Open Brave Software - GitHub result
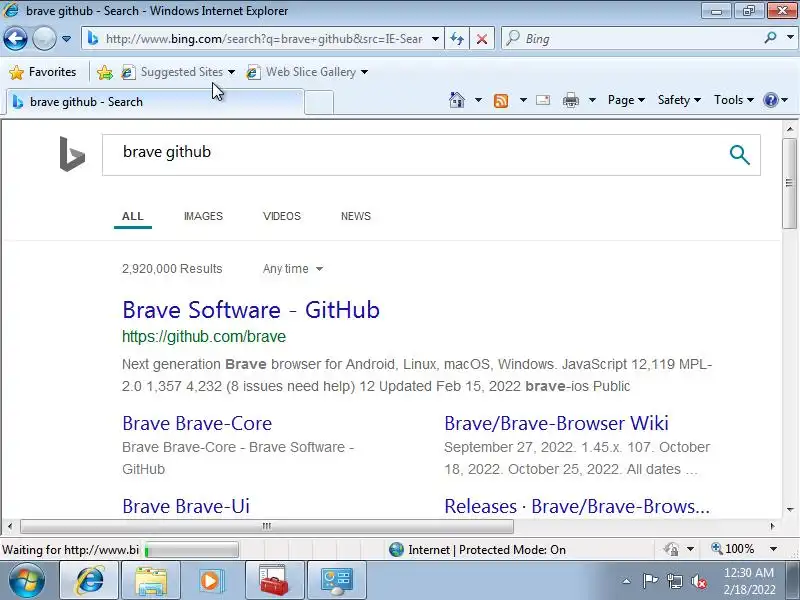Screen dimensions: 800x600 click(251, 310)
